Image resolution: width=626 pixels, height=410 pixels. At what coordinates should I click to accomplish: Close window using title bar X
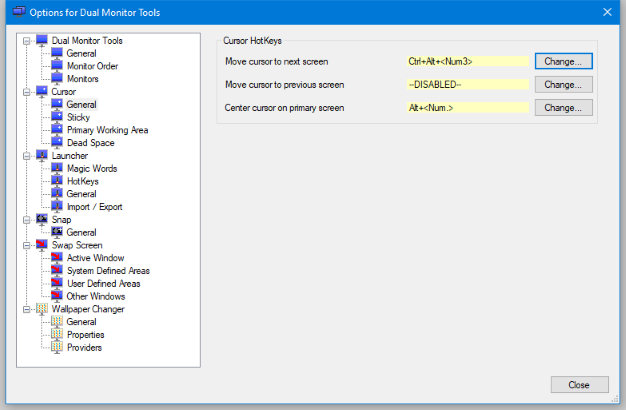click(x=607, y=12)
